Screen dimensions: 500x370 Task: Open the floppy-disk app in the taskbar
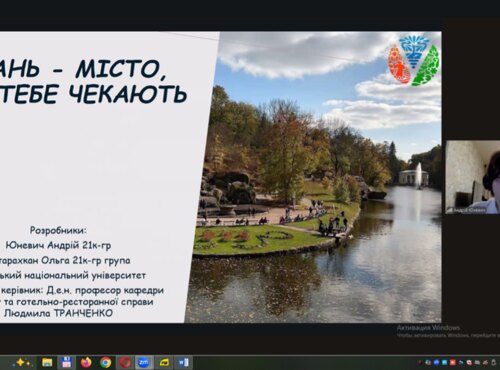pos(67,362)
